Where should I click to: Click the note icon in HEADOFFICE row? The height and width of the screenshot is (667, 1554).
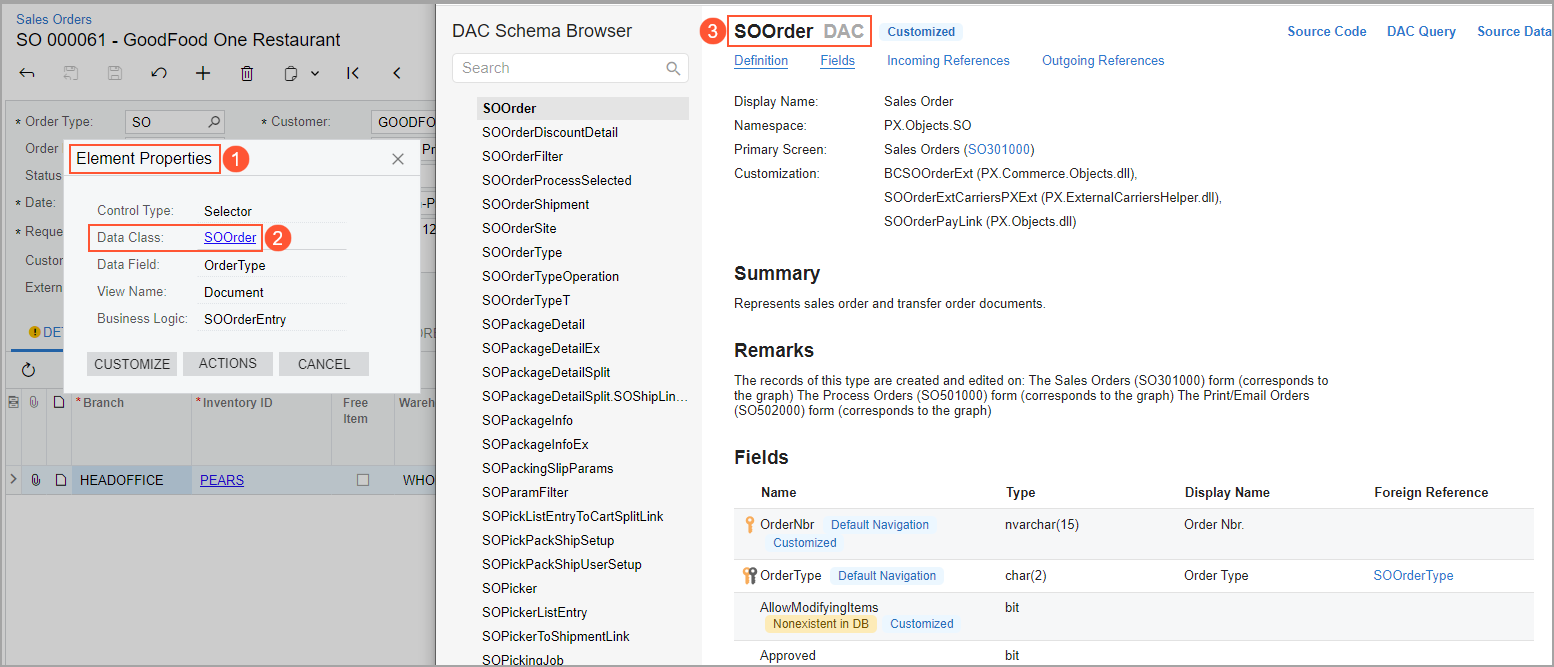tap(60, 480)
